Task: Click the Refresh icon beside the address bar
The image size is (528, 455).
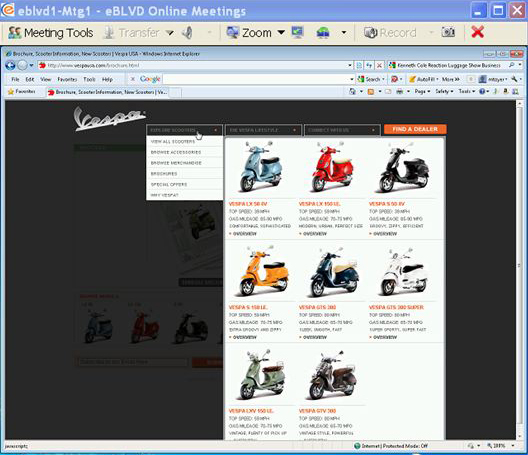Action: [369, 65]
